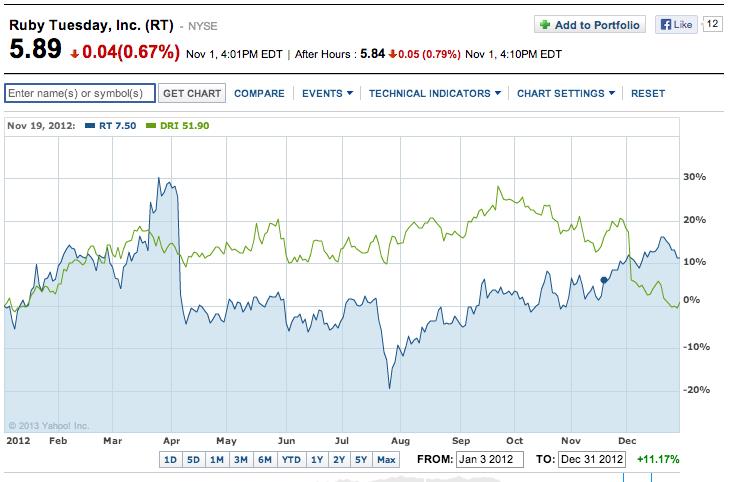The width and height of the screenshot is (729, 482).
Task: Click the +11.17% range change value
Action: pyautogui.click(x=658, y=459)
